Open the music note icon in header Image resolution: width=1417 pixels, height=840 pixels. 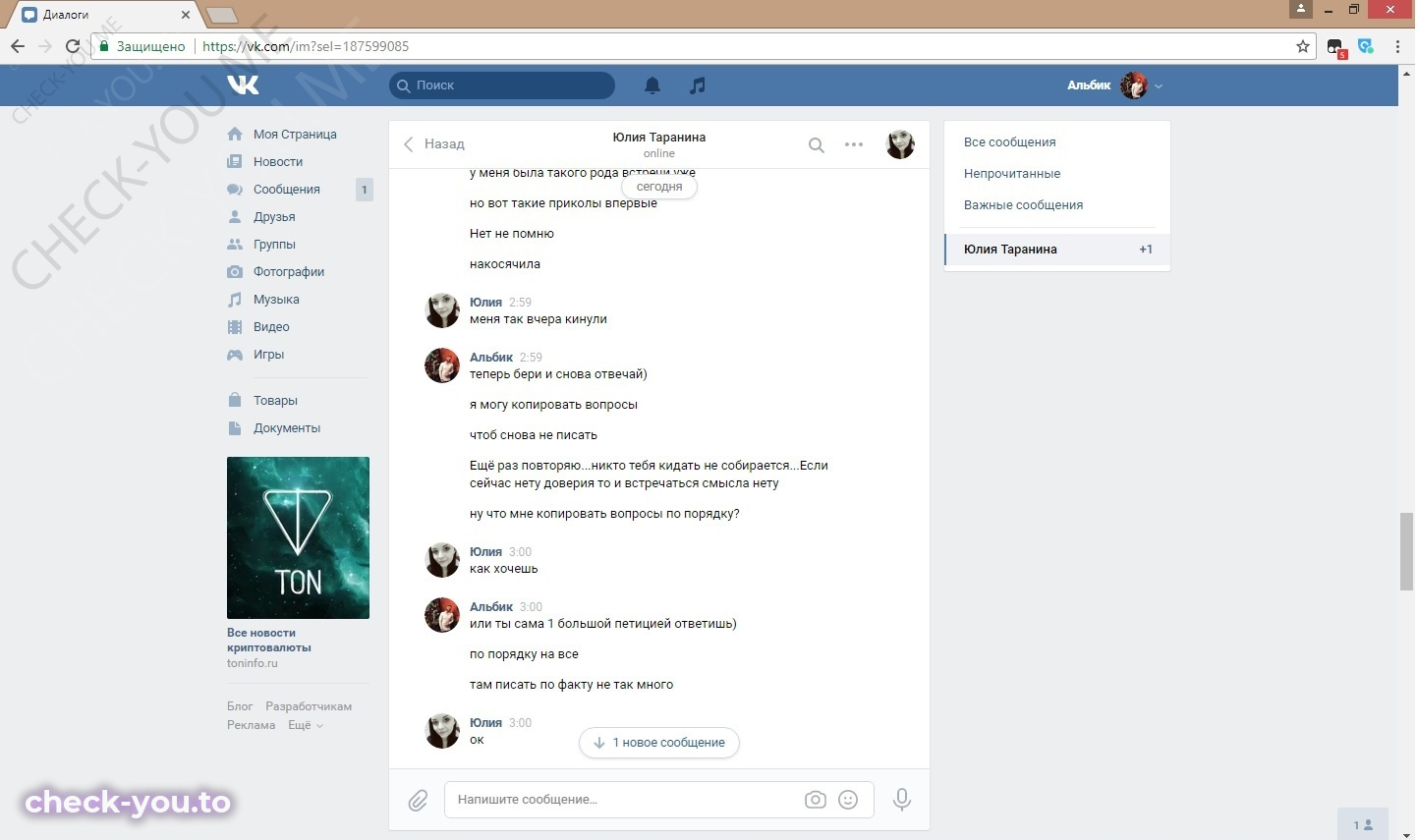point(698,85)
